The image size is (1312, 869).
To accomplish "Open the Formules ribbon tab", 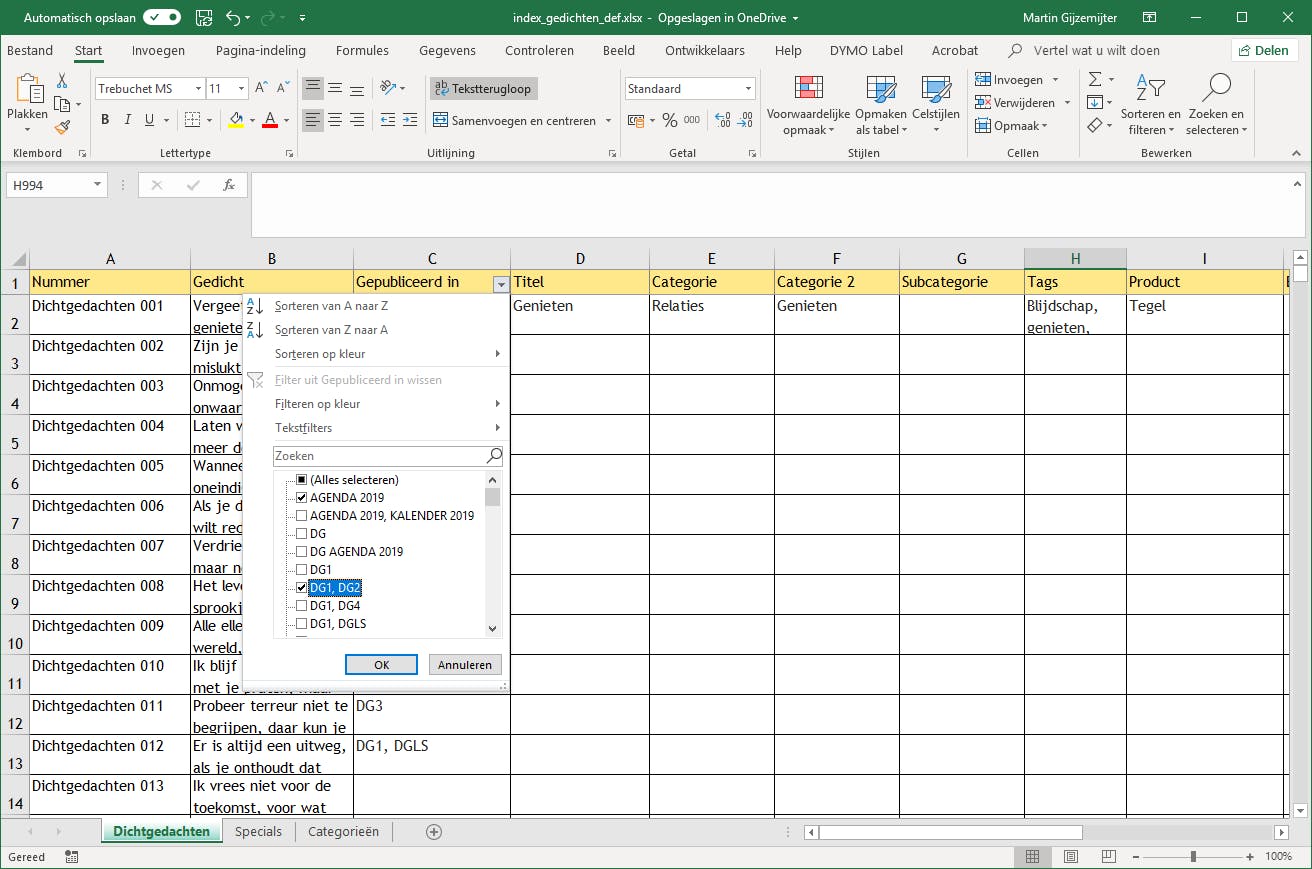I will pos(362,50).
